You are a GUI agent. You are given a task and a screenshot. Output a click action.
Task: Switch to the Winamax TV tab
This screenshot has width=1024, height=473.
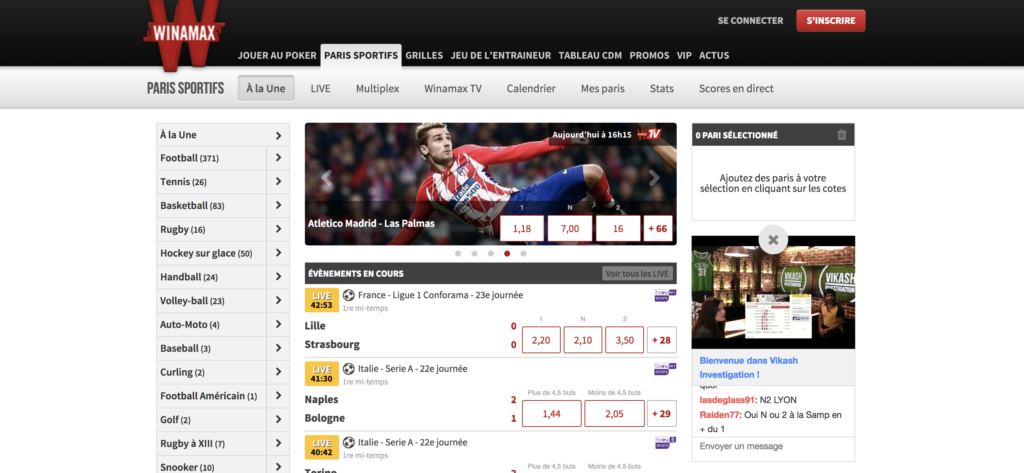point(453,88)
